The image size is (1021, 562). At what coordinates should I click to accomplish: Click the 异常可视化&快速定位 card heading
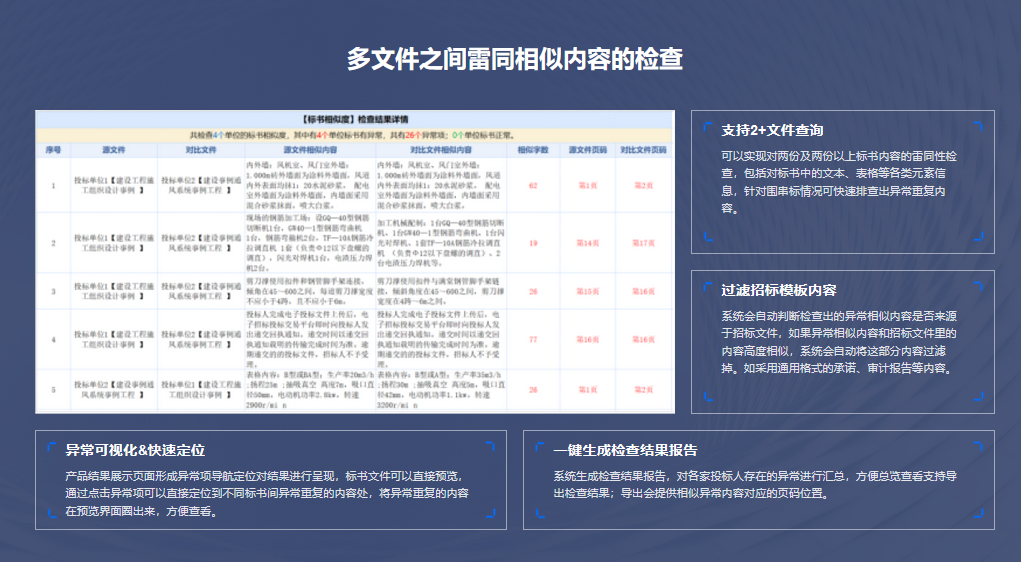point(135,450)
